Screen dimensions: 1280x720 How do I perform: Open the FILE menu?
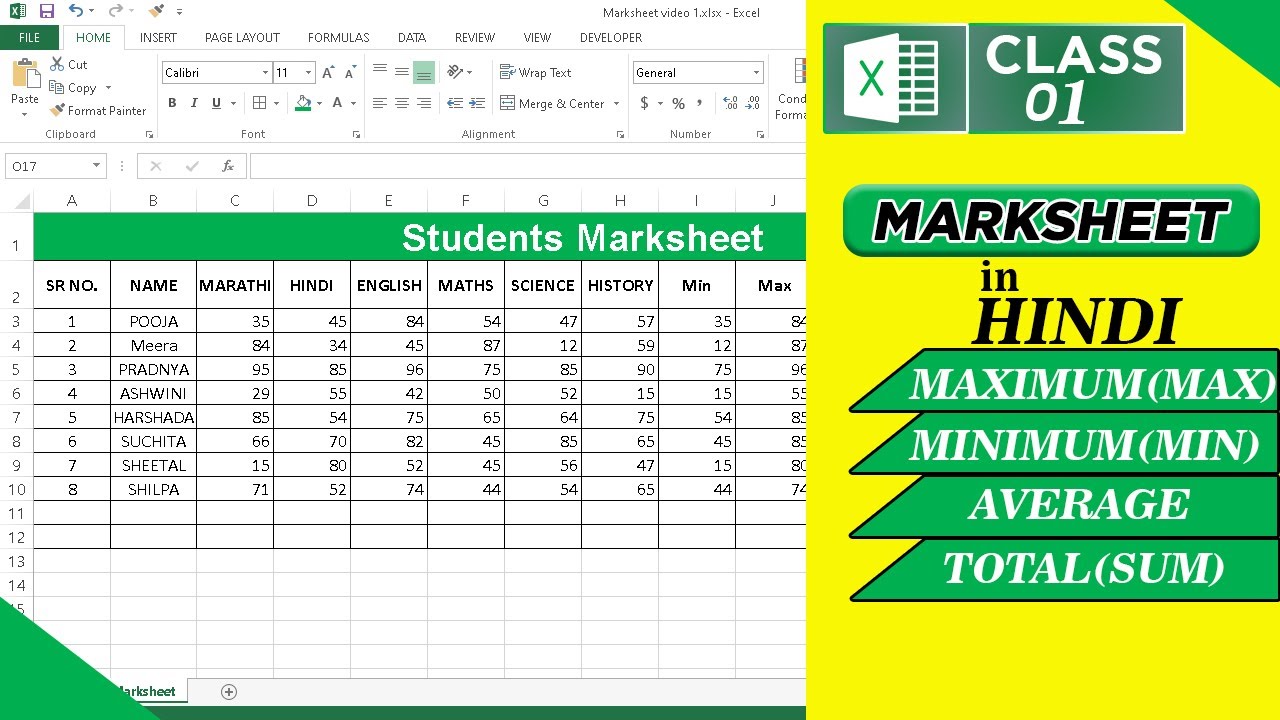click(x=29, y=37)
